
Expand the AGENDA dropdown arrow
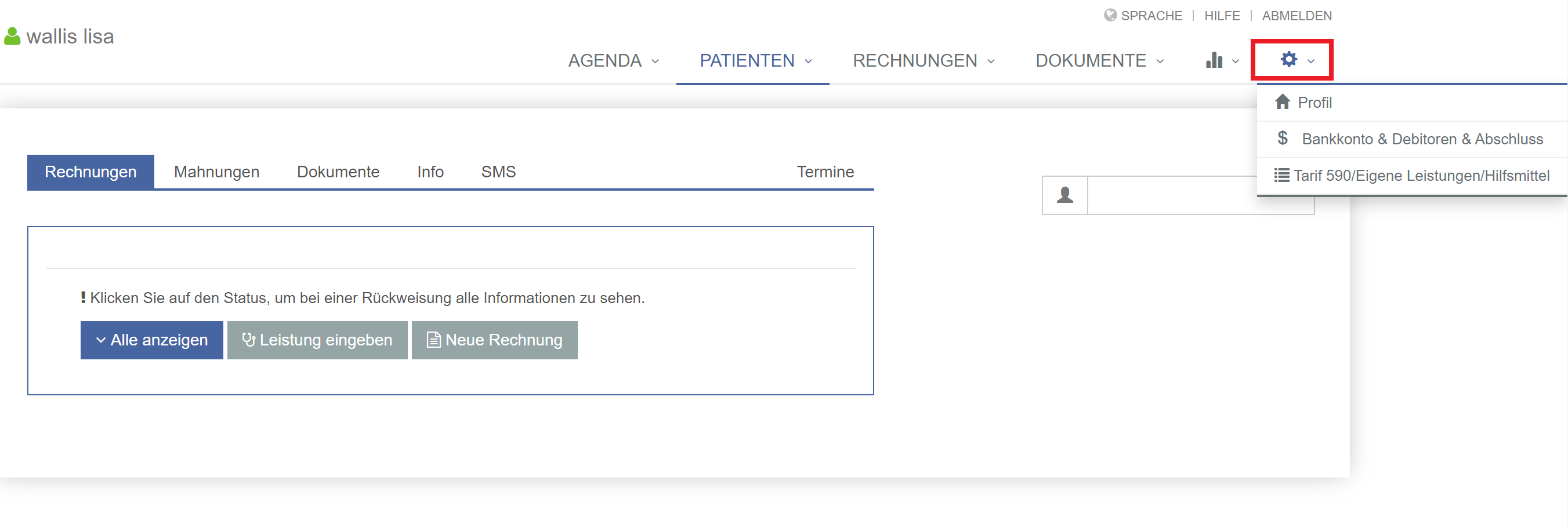[x=655, y=61]
